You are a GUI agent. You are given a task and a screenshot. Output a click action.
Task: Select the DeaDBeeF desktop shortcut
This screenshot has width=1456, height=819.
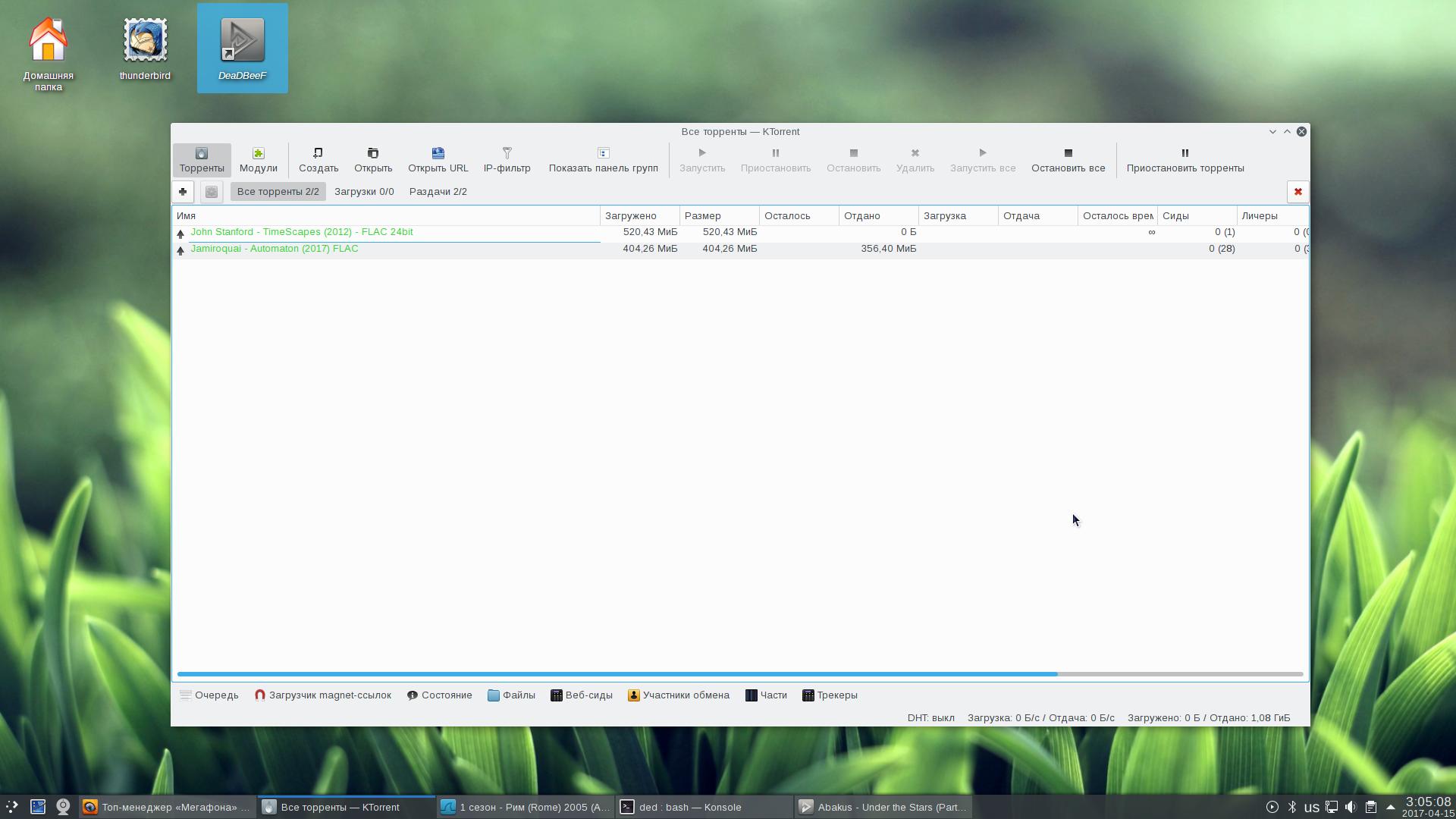[x=243, y=49]
